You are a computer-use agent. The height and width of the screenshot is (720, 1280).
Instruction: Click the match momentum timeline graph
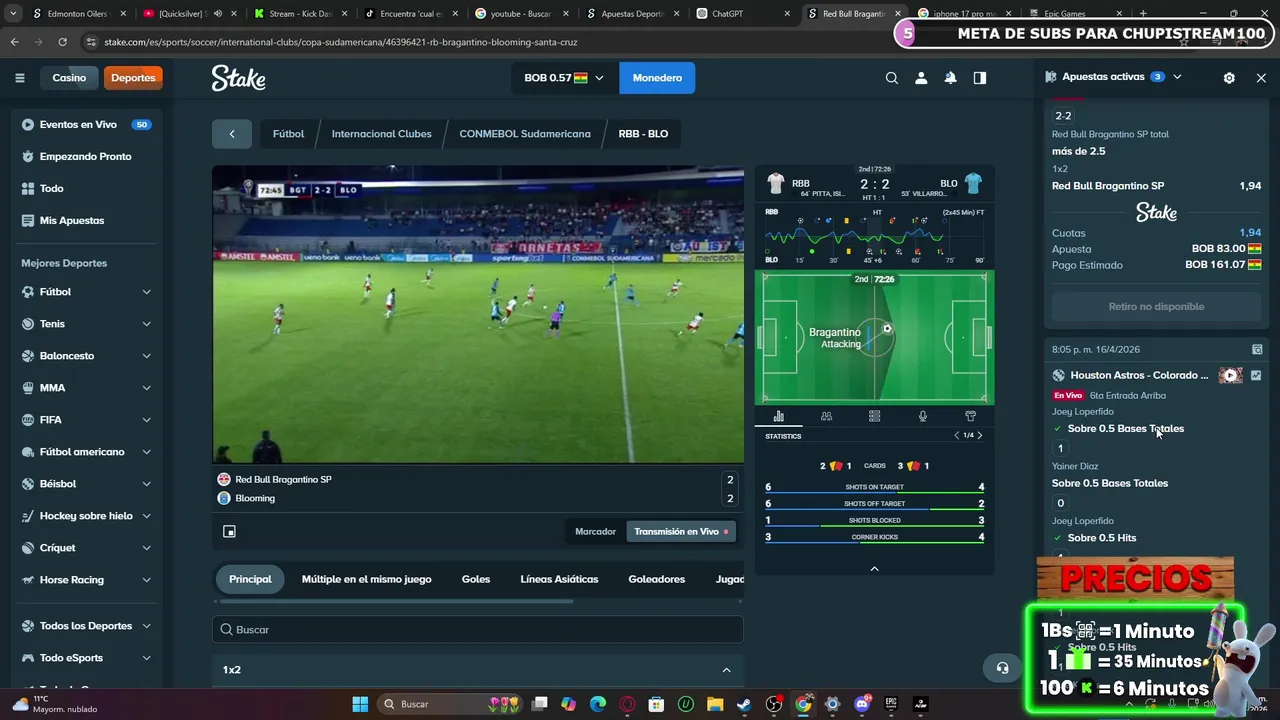coord(874,236)
